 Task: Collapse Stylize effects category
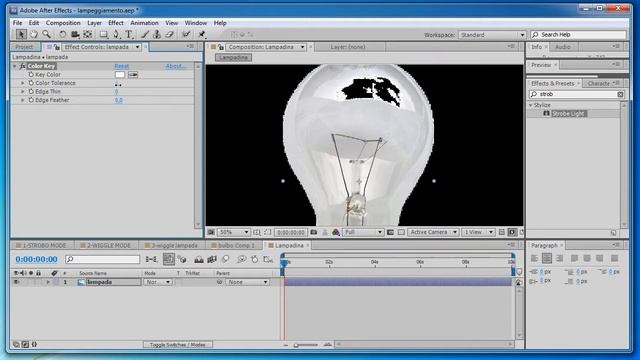(531, 105)
